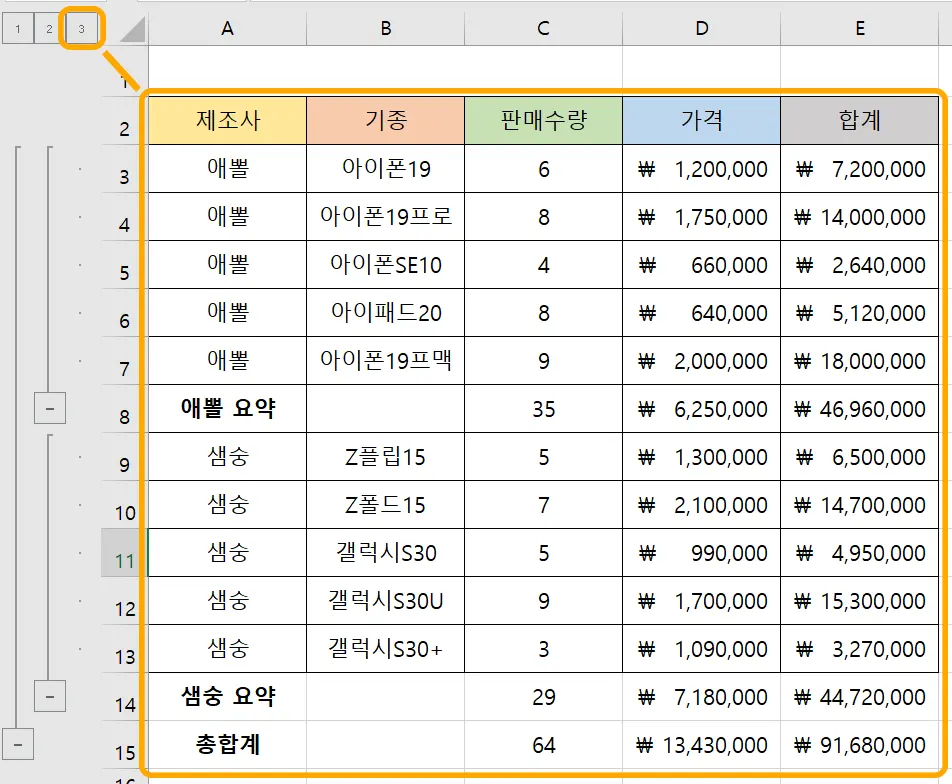This screenshot has width=952, height=784.
Task: Select sum cell 15,300,000
Action: (x=860, y=601)
